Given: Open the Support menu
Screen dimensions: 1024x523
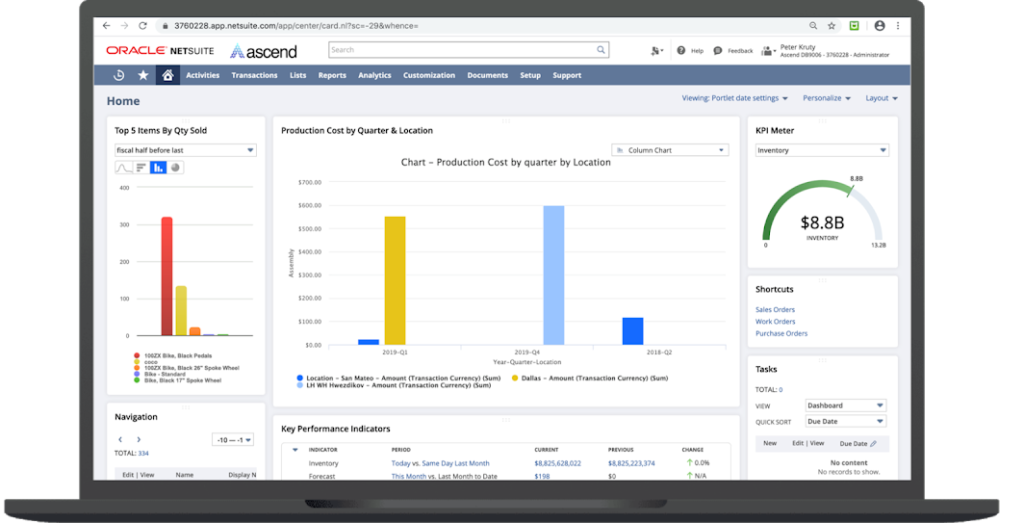Looking at the screenshot, I should coord(567,75).
